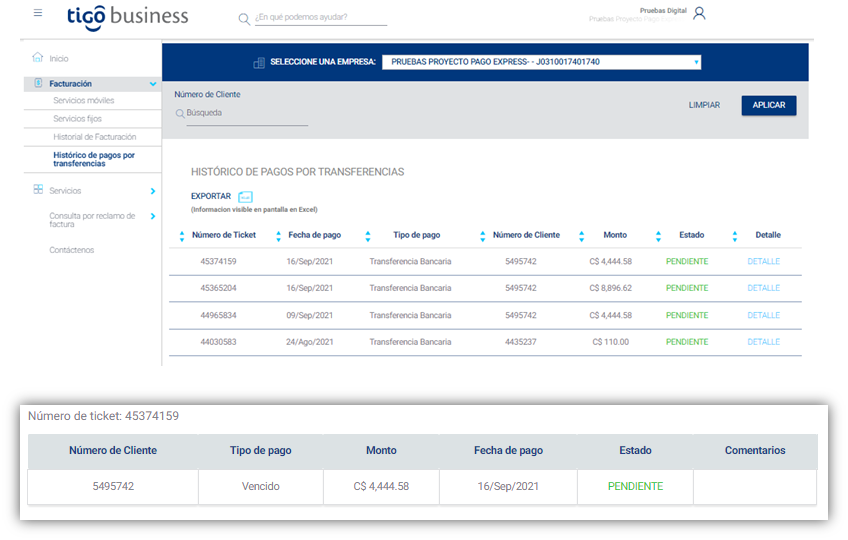This screenshot has height=540, width=848.
Task: Click the APLICAR button
Action: pyautogui.click(x=768, y=105)
